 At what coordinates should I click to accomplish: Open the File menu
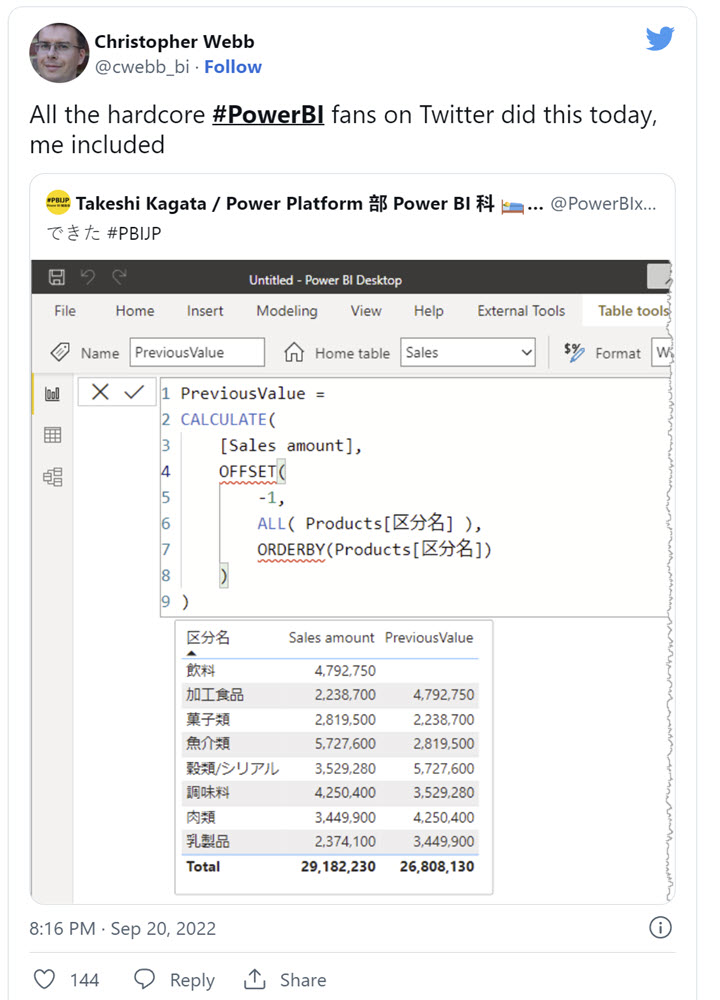tap(65, 311)
